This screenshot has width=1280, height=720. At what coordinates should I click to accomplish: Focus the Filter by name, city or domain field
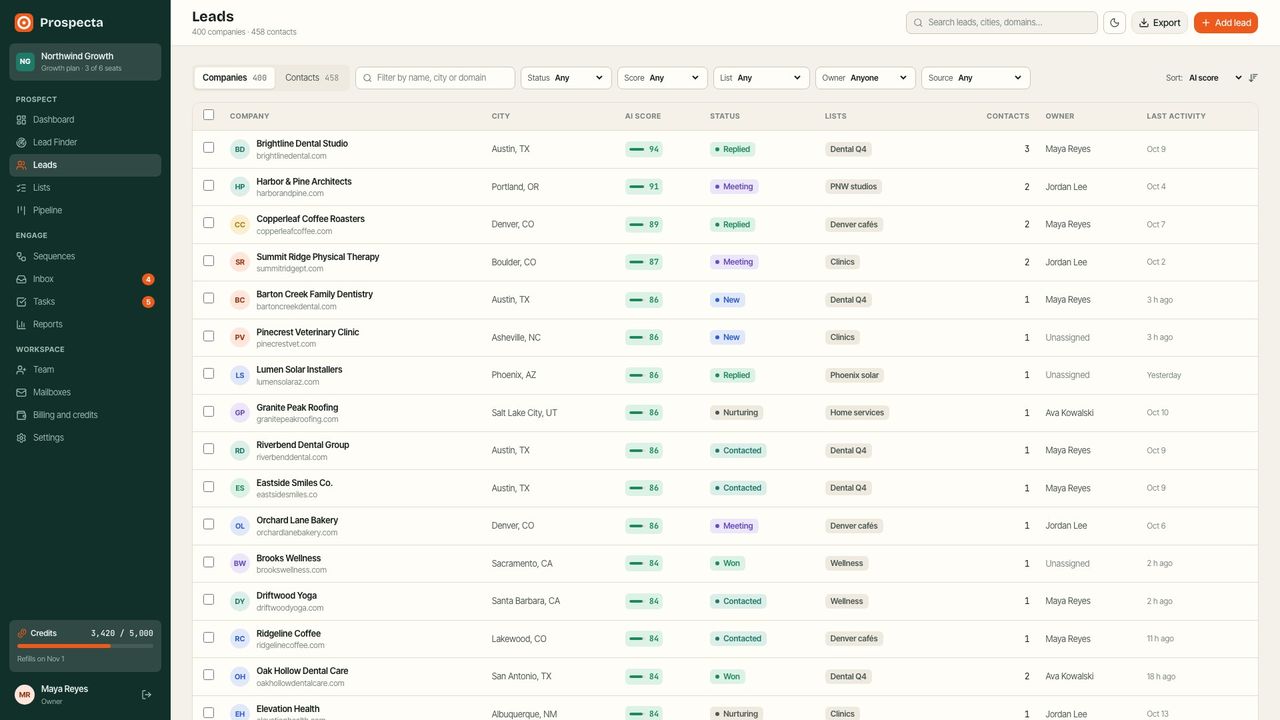[435, 78]
